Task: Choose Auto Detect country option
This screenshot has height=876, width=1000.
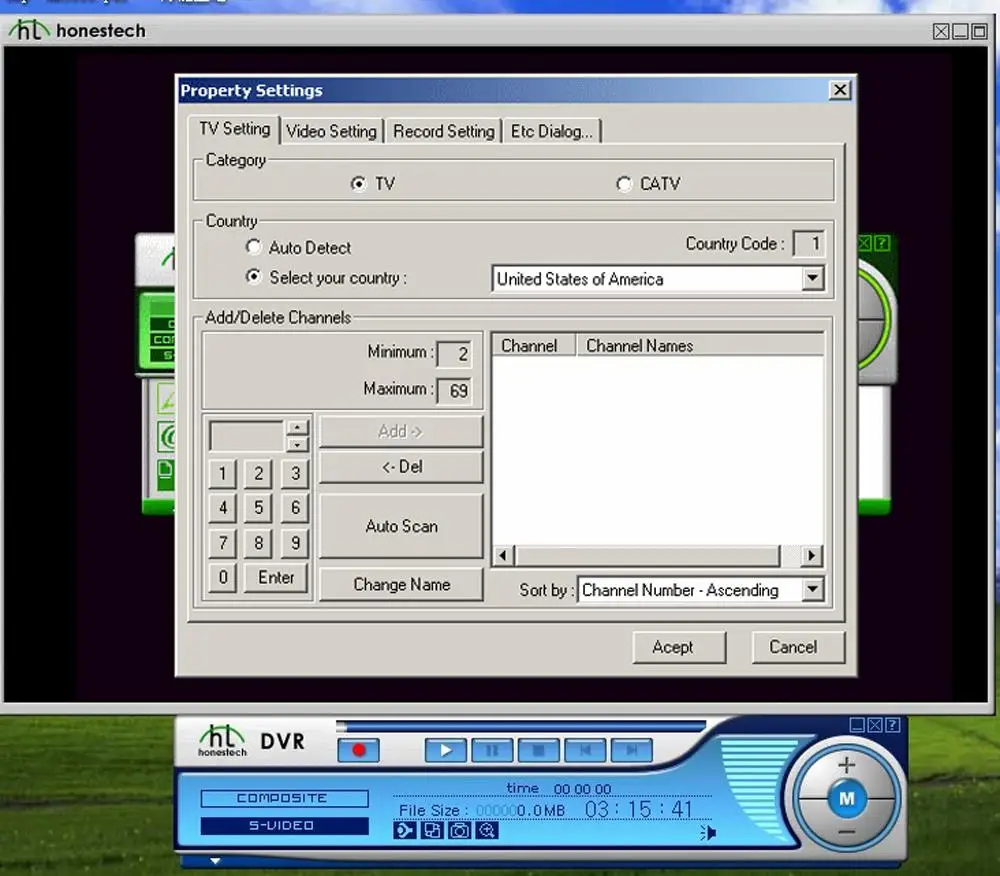Action: (x=254, y=247)
